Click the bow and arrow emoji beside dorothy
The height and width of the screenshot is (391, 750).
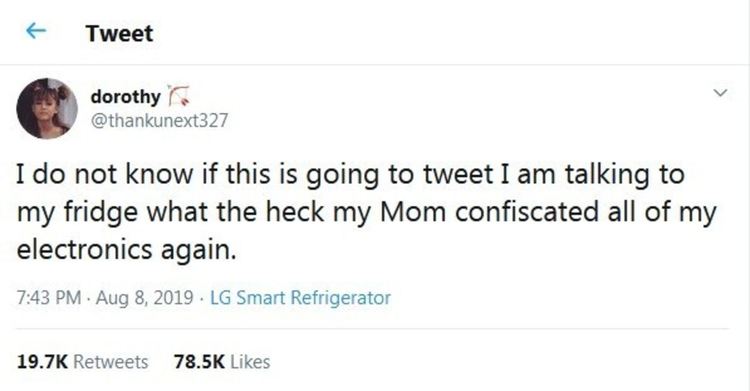click(x=178, y=95)
